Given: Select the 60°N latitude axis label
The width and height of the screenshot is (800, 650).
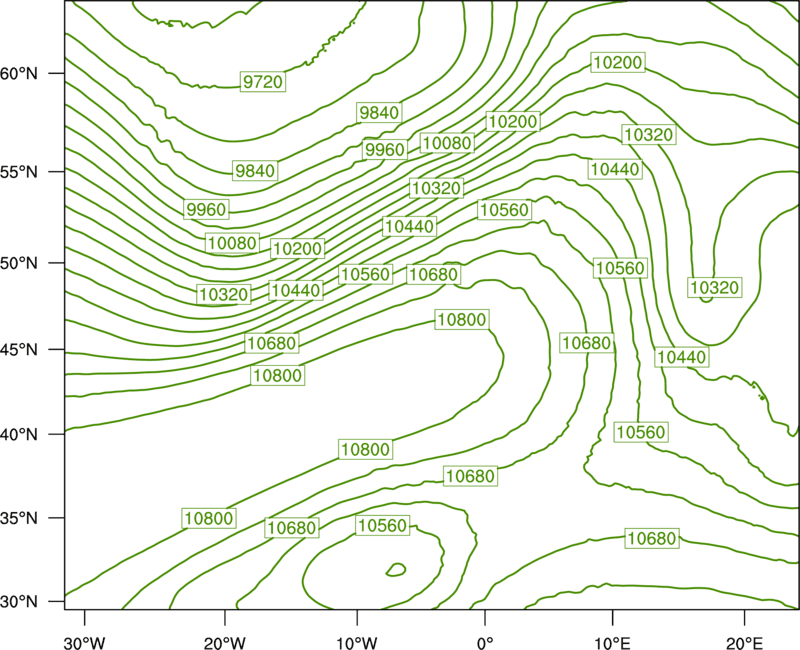Looking at the screenshot, I should pos(19,74).
